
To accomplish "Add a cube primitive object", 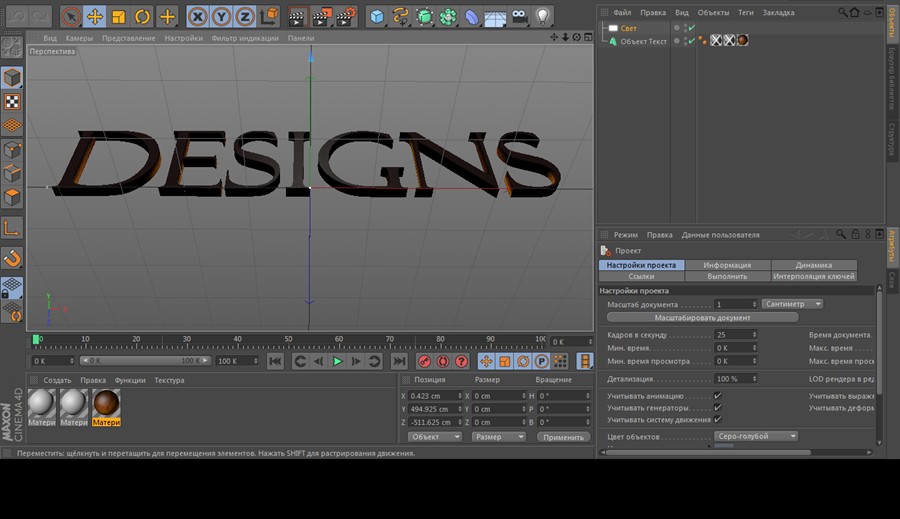I will pos(376,17).
